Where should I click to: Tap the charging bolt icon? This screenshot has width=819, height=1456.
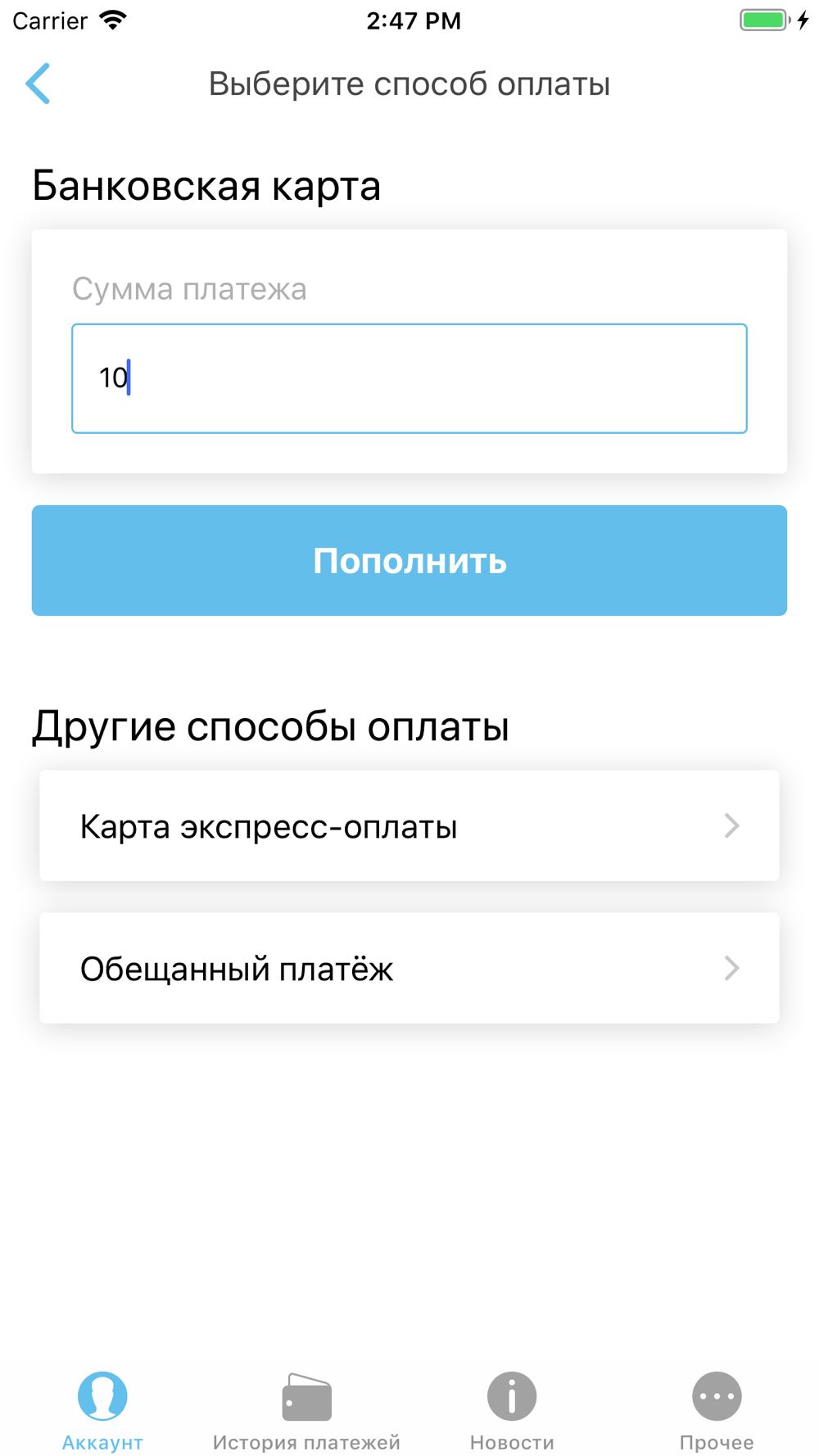click(x=803, y=20)
